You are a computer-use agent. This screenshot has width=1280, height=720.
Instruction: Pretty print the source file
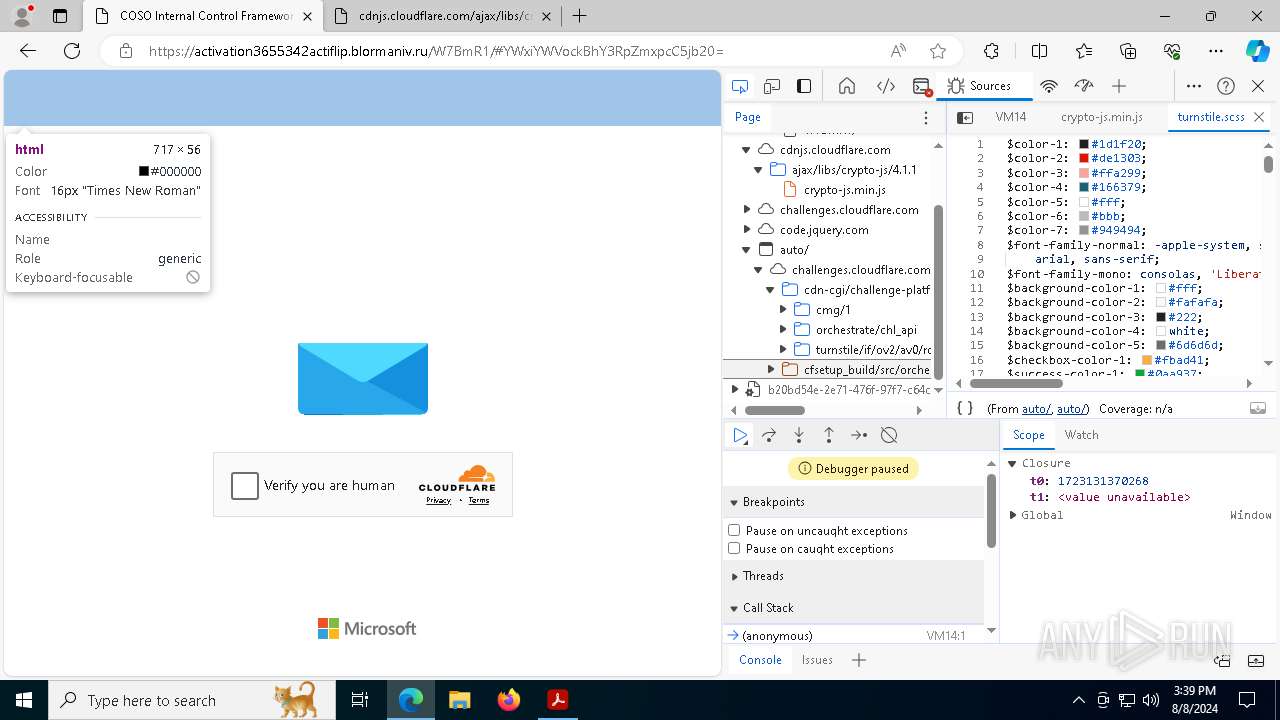(965, 408)
